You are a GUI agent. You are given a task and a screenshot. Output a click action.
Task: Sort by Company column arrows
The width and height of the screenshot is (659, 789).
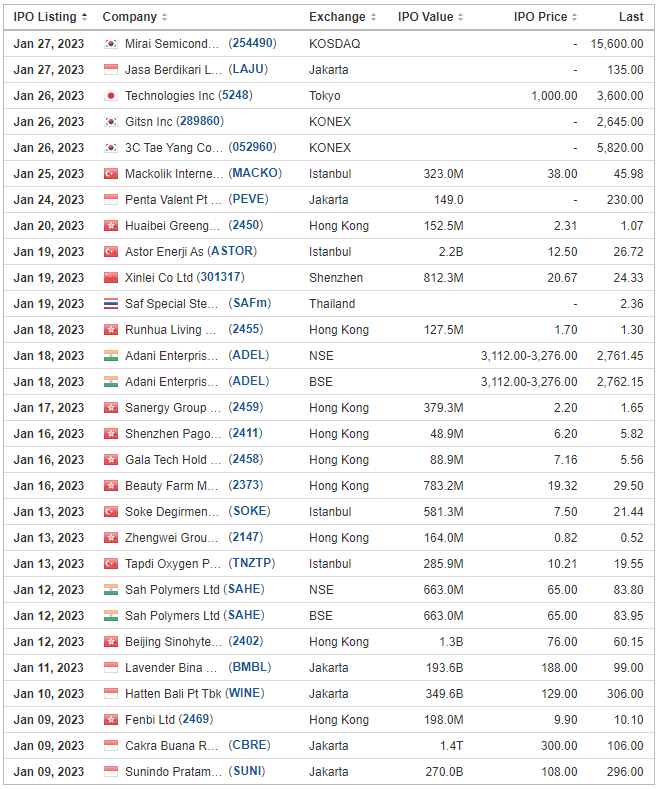pos(164,17)
